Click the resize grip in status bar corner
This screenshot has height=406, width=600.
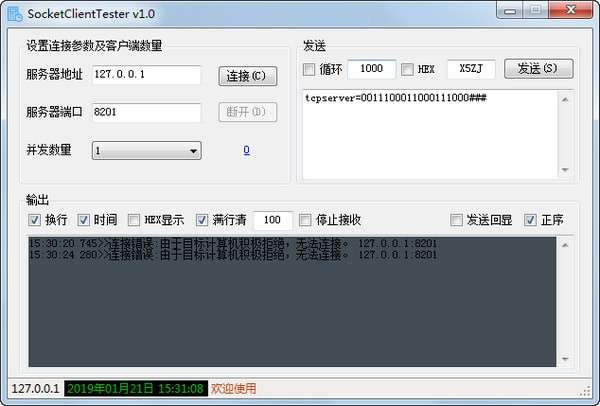click(585, 391)
